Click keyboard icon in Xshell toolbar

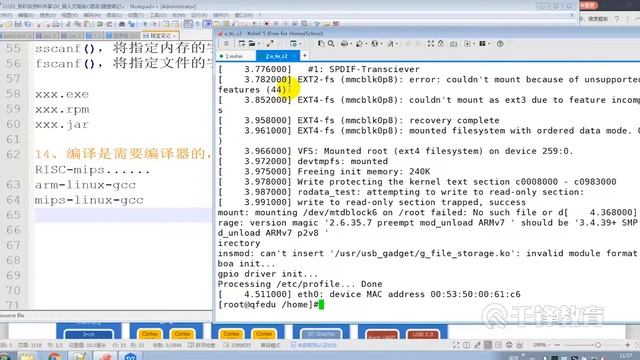pyautogui.click(x=453, y=44)
